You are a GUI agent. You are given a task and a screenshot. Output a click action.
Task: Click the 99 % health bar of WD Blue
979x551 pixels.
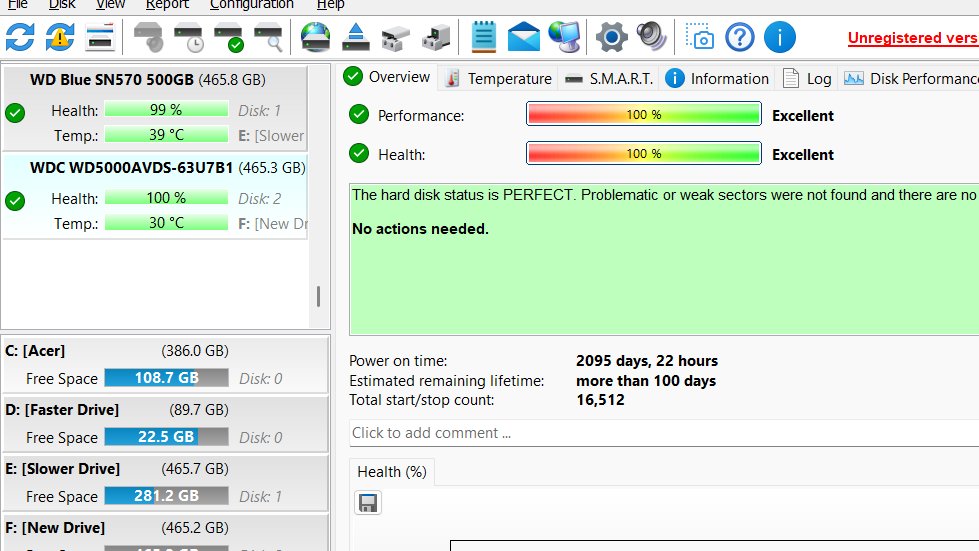[166, 110]
